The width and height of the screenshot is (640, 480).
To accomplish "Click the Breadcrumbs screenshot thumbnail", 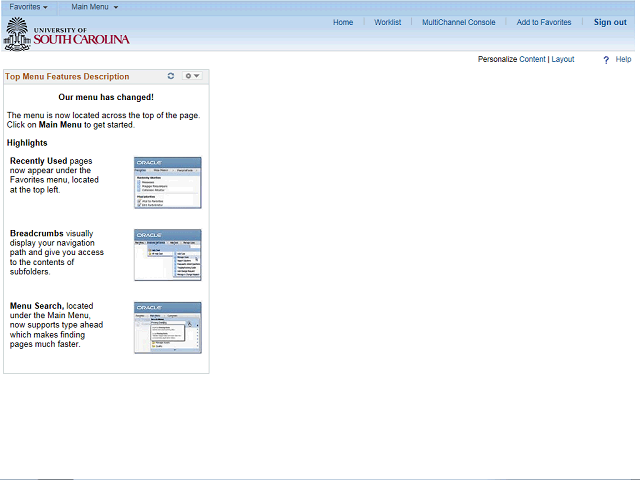I will point(168,255).
